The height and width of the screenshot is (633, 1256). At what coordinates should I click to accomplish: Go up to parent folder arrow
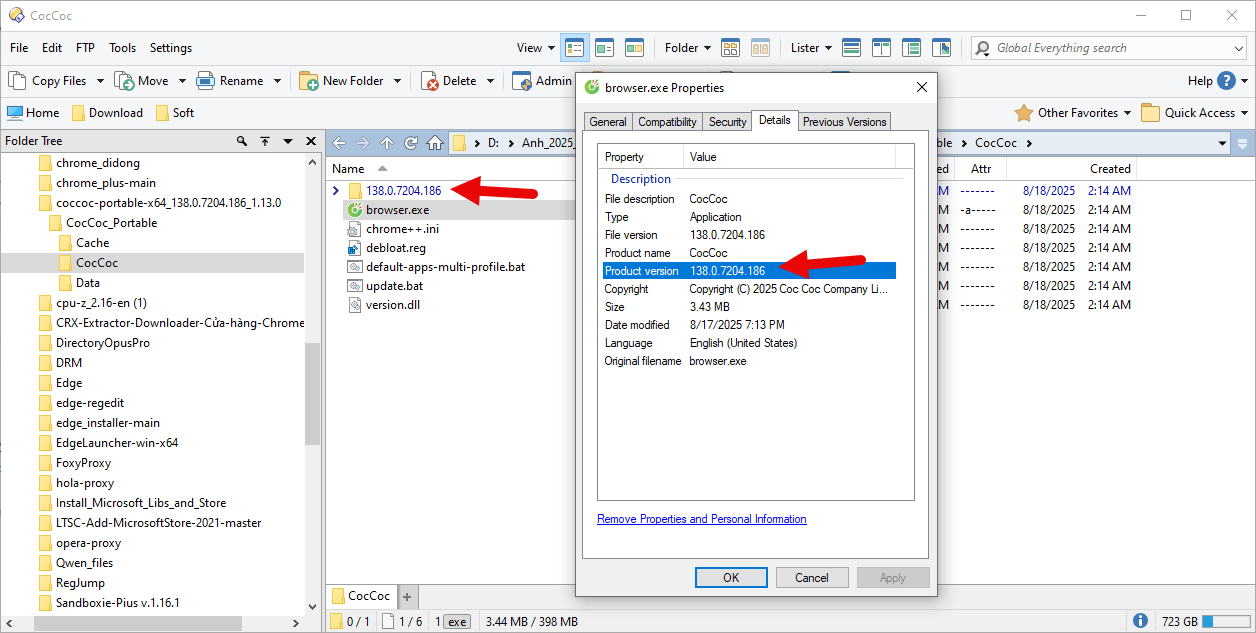(387, 143)
